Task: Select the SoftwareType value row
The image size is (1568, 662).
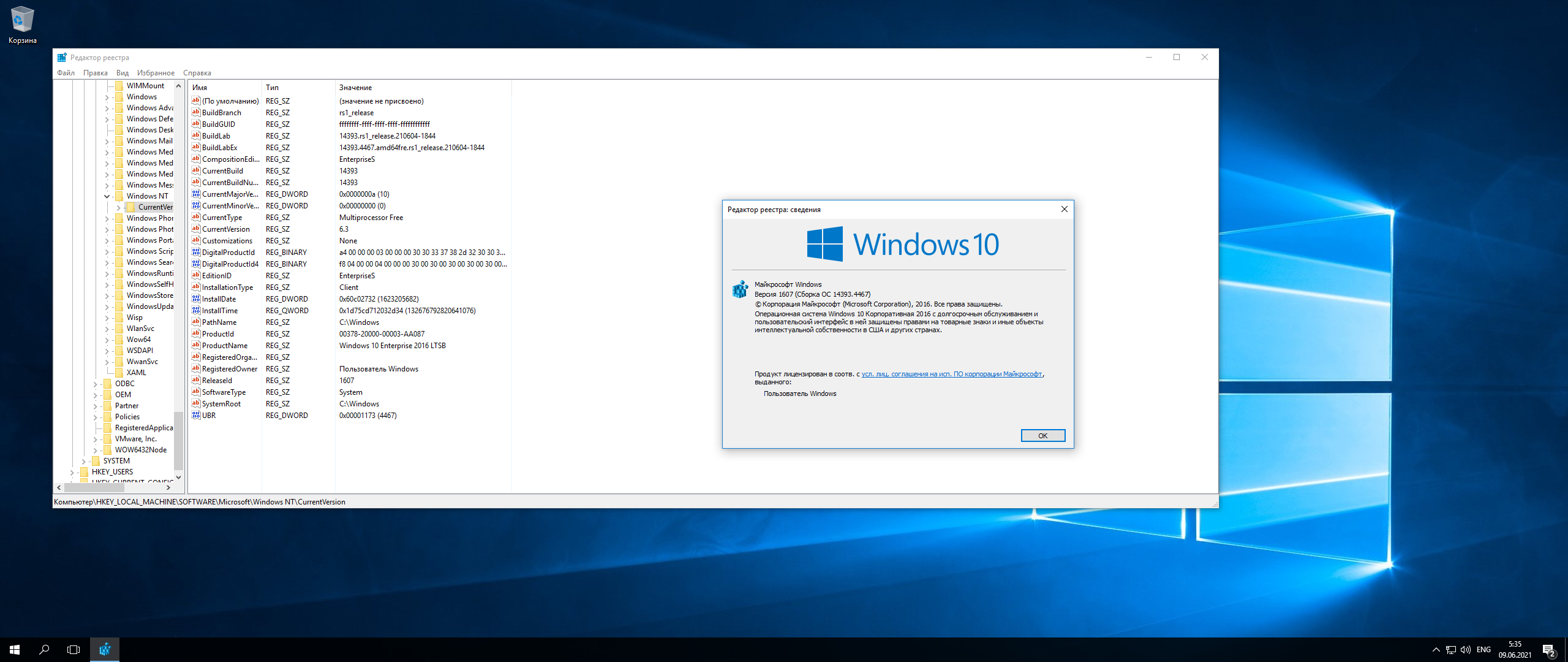Action: tap(349, 392)
